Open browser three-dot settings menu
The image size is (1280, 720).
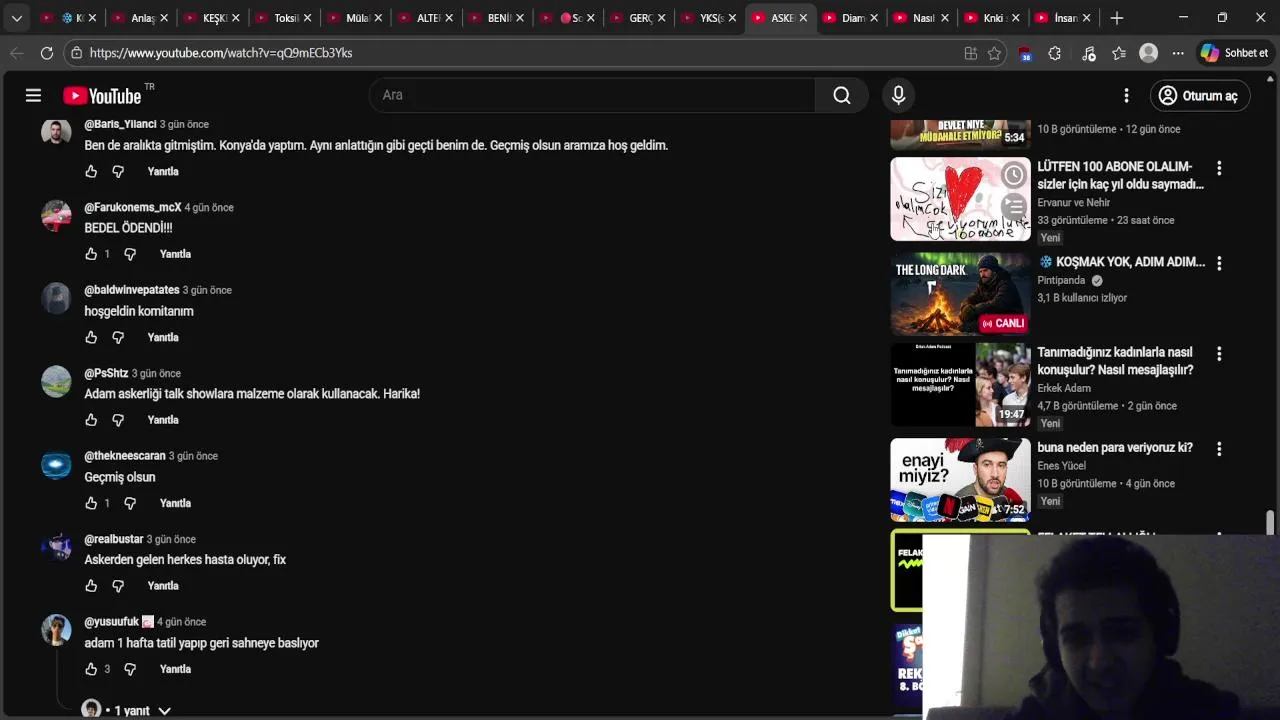[x=1178, y=53]
